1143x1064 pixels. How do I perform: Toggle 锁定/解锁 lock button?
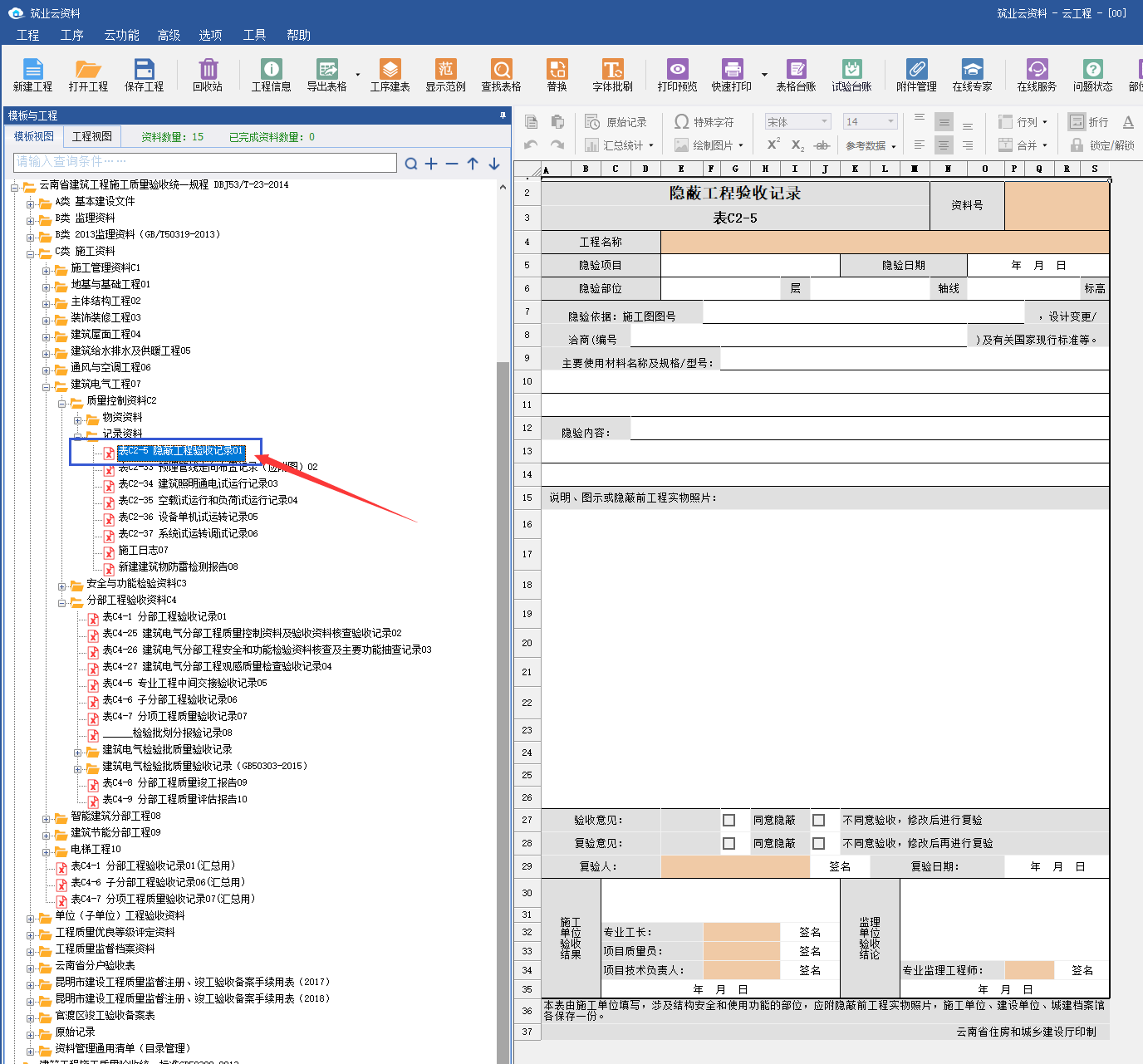[1101, 145]
